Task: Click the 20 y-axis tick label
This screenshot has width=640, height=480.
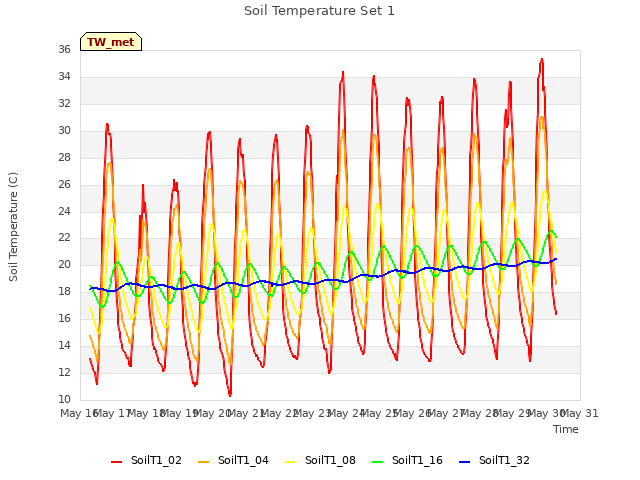Action: [x=64, y=264]
